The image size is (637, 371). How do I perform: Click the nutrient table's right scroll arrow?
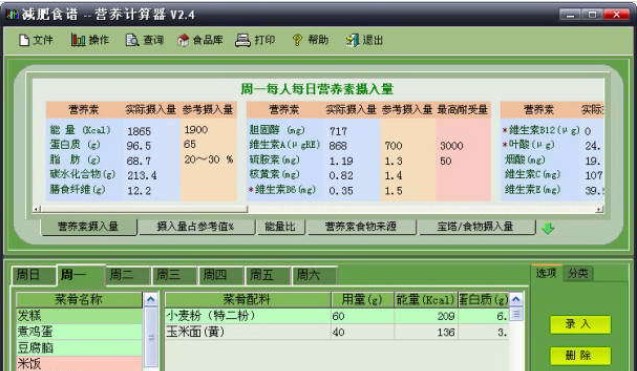pos(599,209)
